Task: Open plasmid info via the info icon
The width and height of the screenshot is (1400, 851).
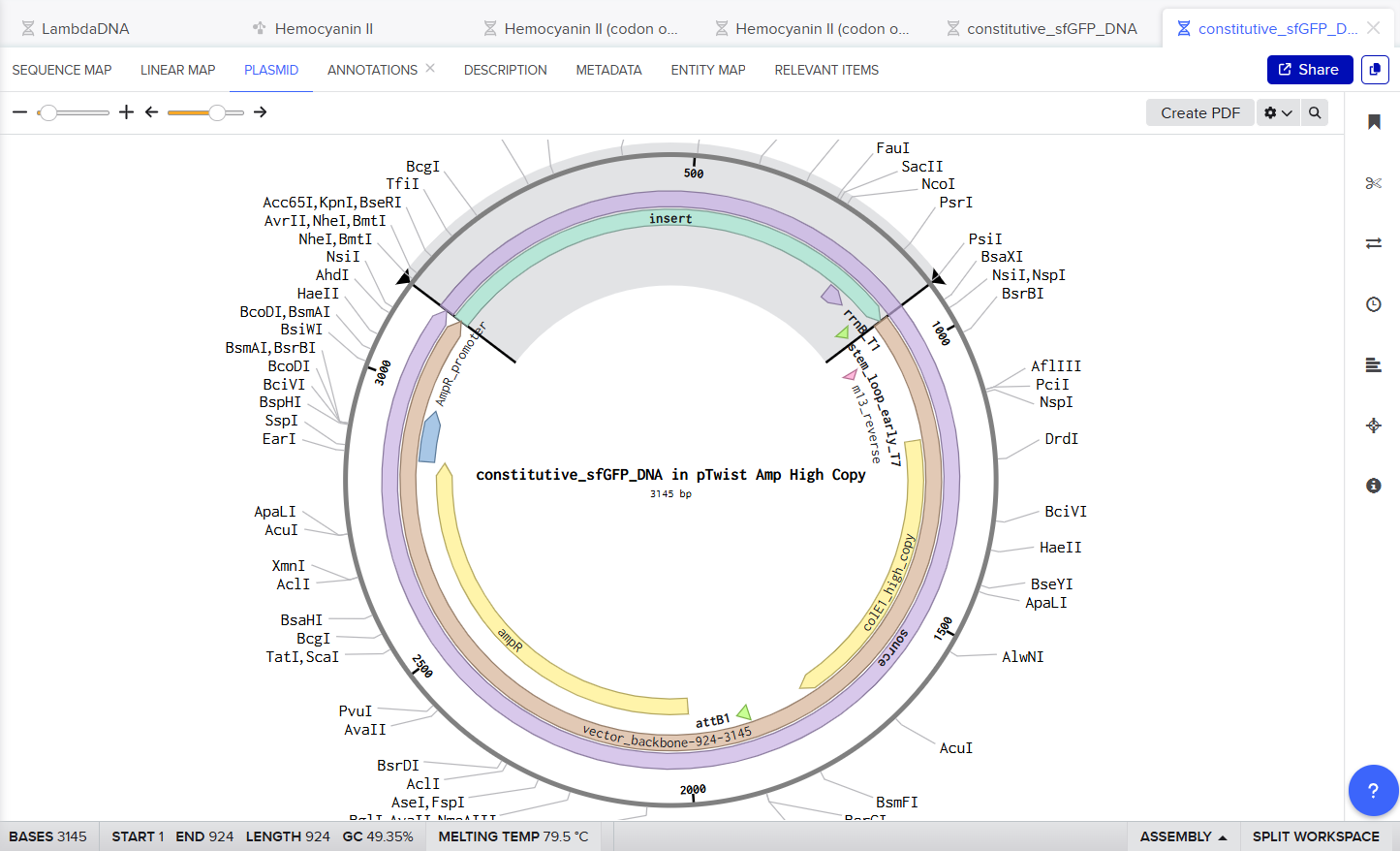Action: (x=1373, y=486)
